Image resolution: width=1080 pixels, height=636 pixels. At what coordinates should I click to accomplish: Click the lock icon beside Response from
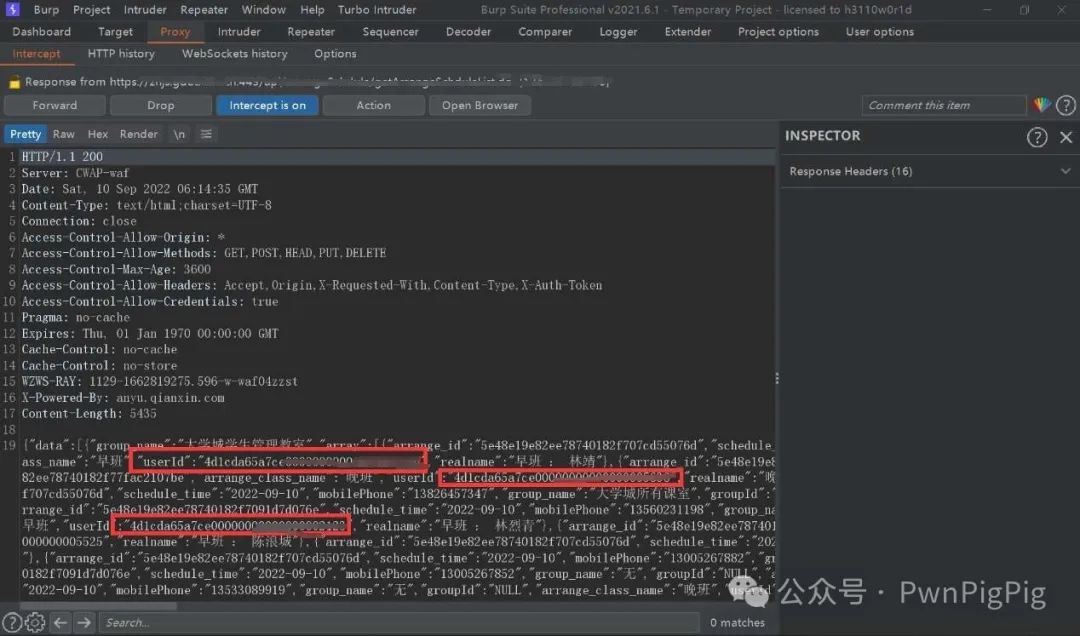click(14, 83)
